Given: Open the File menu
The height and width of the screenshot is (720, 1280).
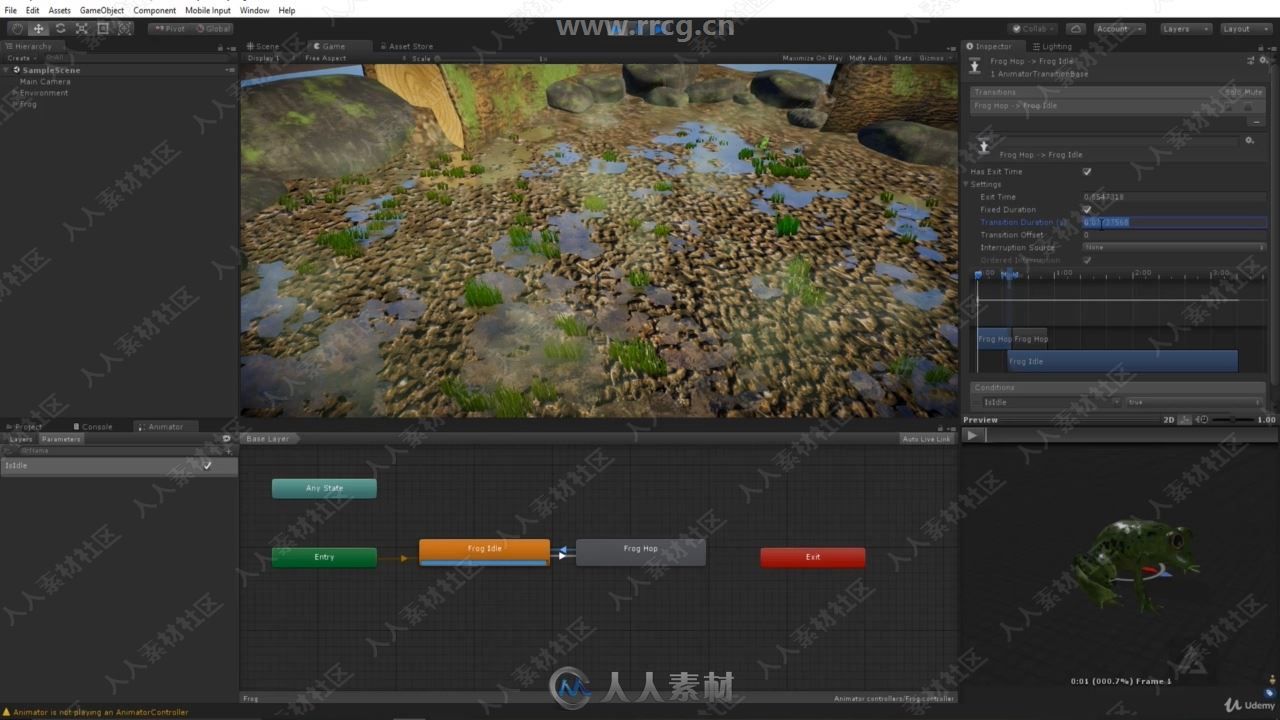Looking at the screenshot, I should click(x=11, y=10).
